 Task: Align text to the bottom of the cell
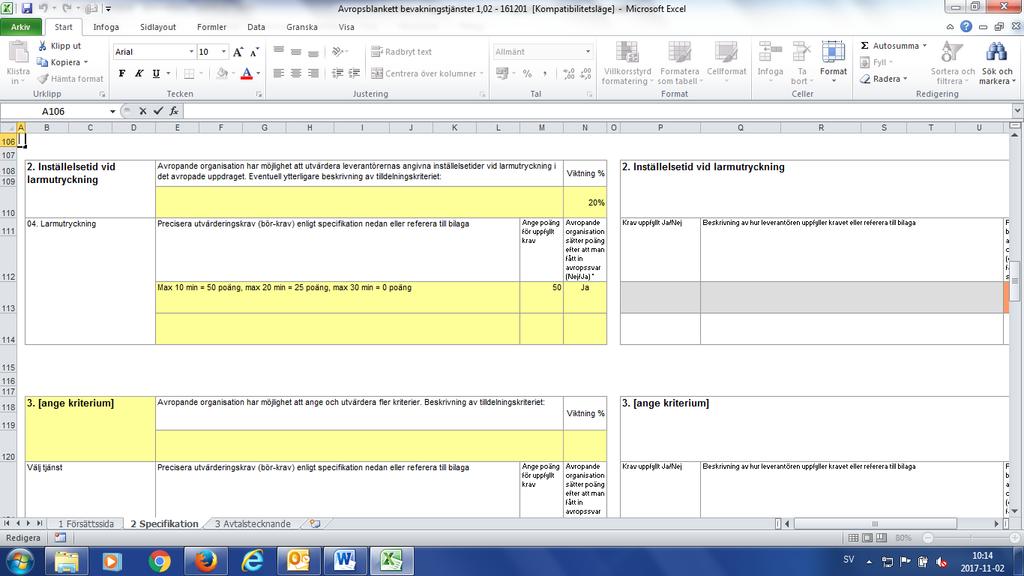click(x=313, y=51)
